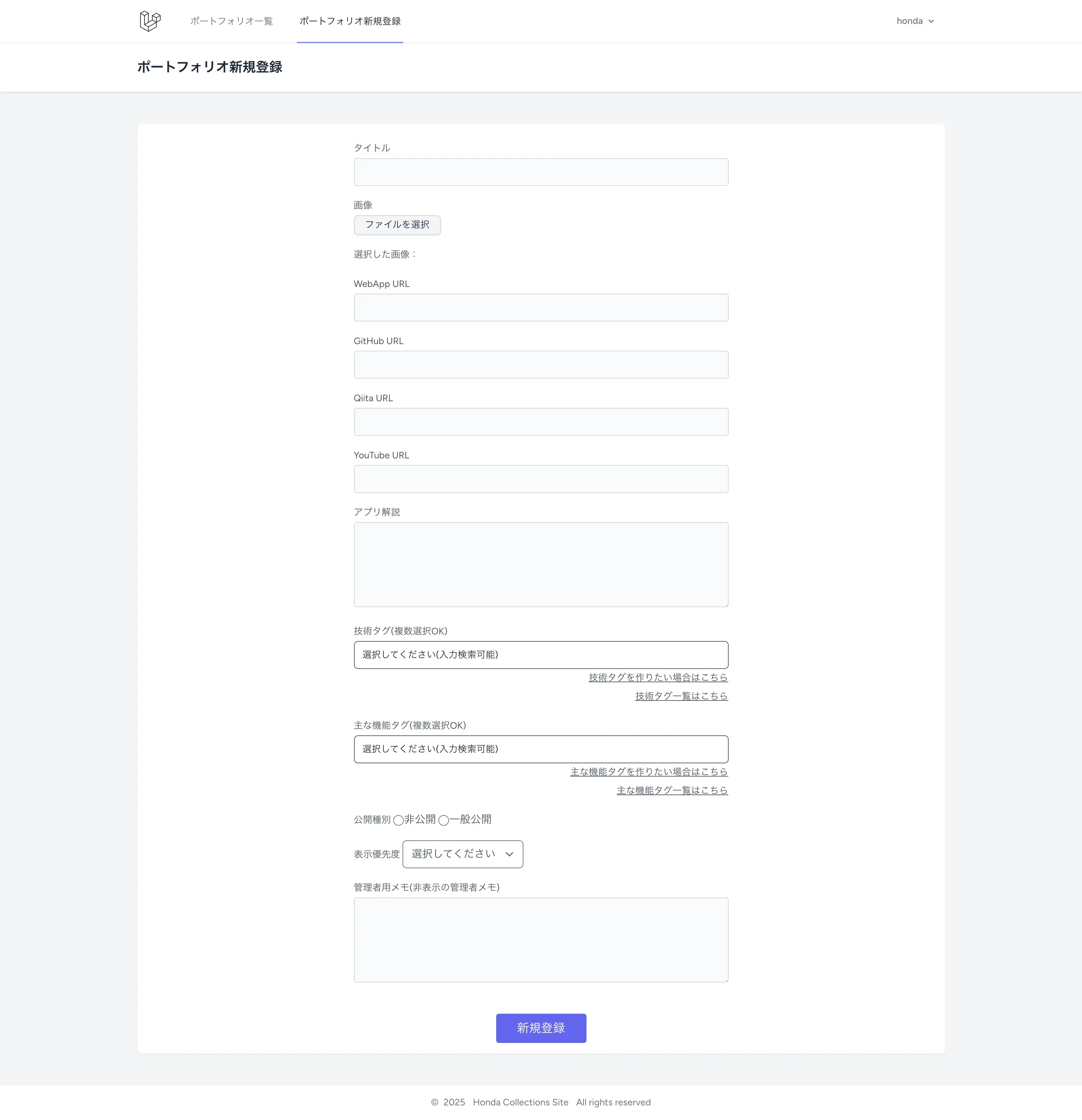Expand the 表示優先度 dropdown
This screenshot has height=1120, width=1082.
point(462,854)
